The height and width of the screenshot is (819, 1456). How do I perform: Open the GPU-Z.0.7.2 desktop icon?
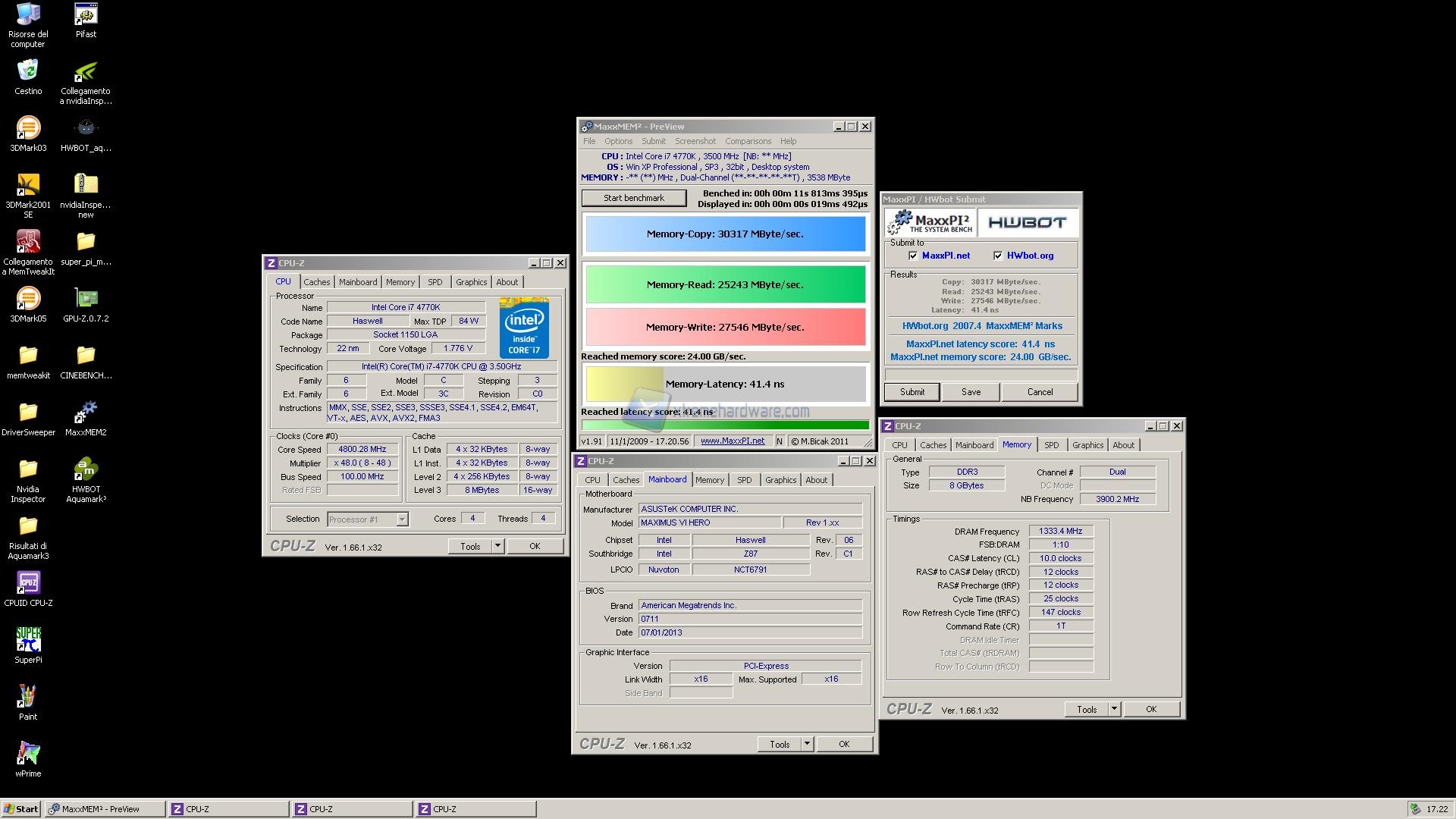86,300
